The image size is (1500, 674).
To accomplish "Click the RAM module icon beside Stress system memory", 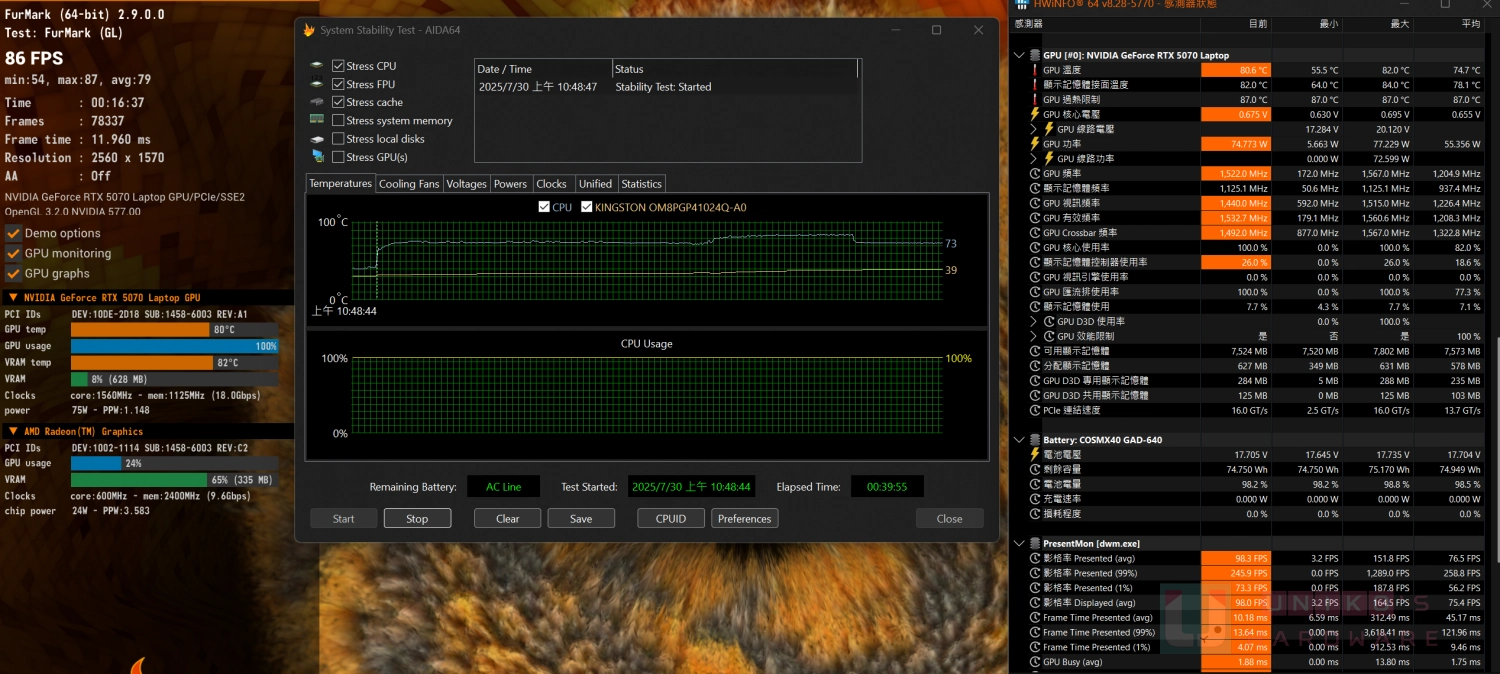I will point(317,120).
